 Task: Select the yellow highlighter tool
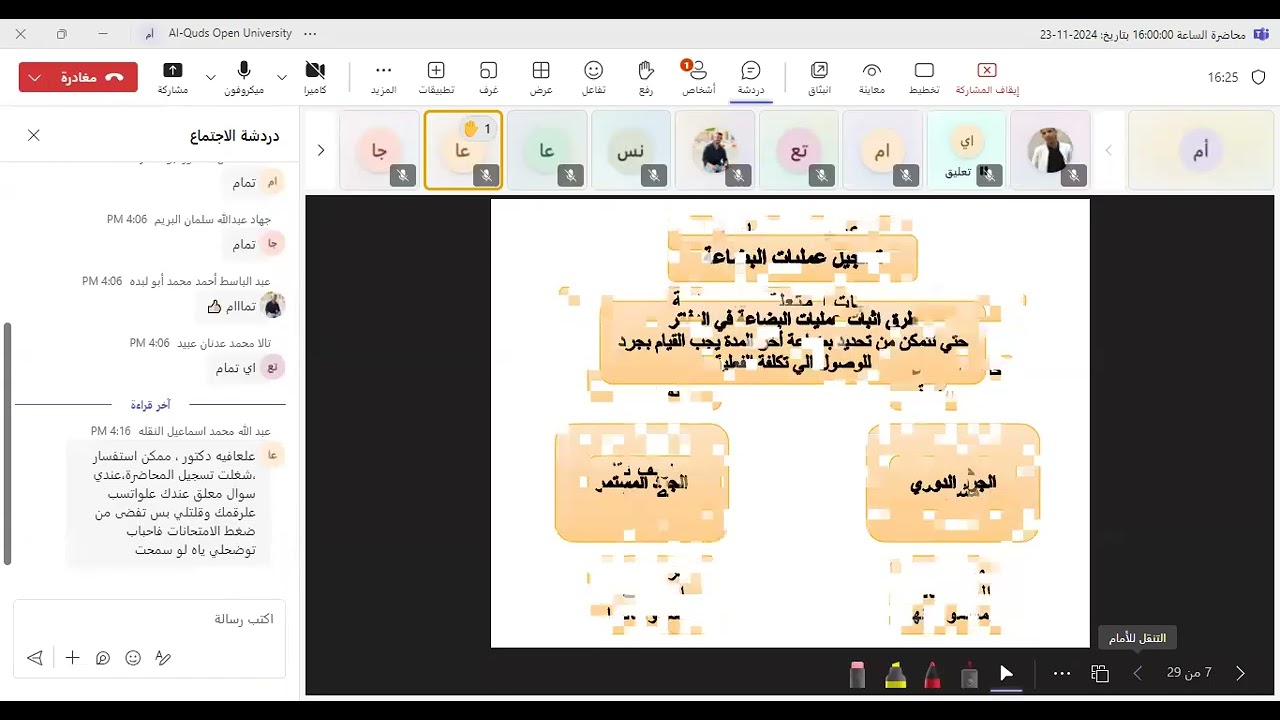[x=896, y=675]
